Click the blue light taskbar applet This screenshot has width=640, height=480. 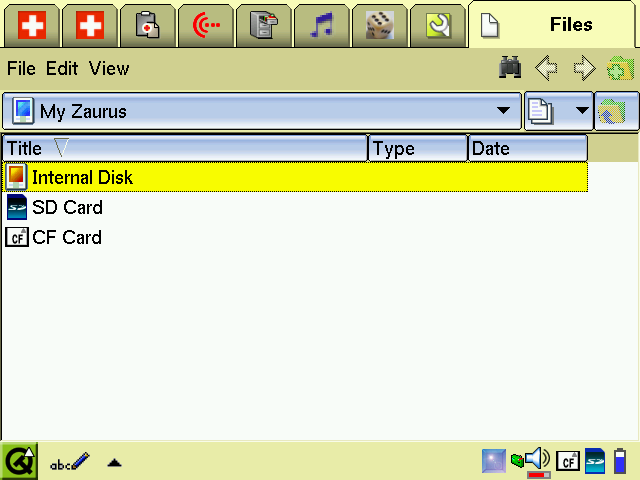(493, 461)
